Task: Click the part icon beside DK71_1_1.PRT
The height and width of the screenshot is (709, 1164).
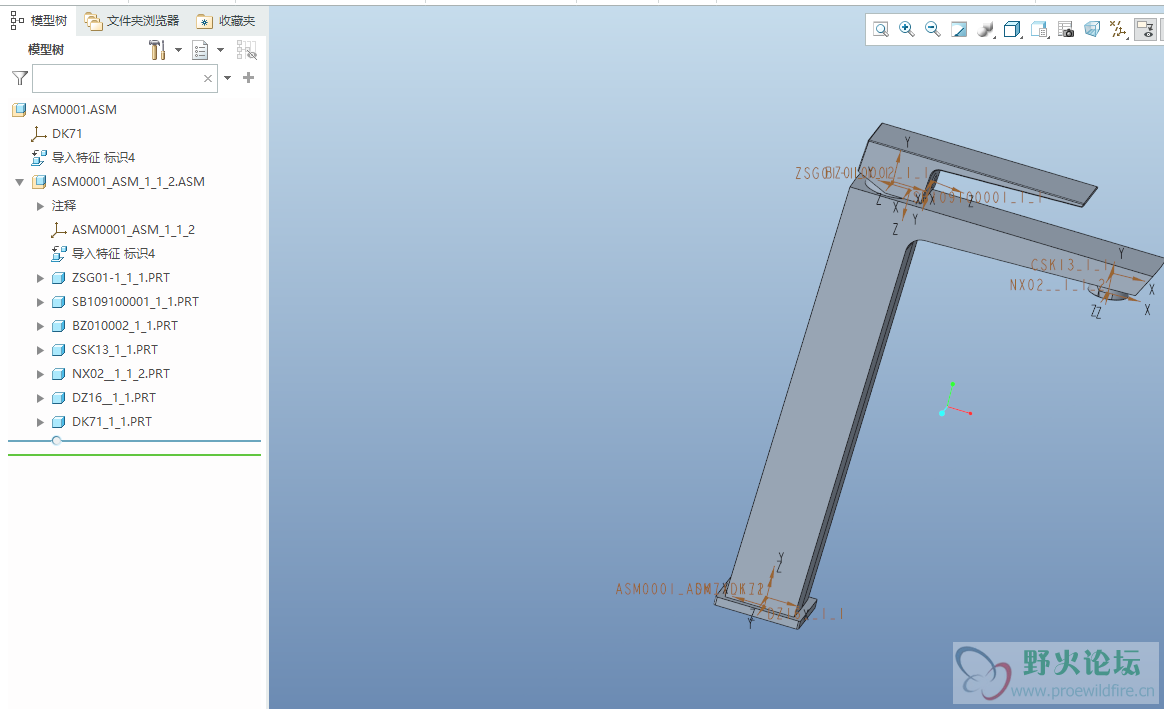Action: (x=59, y=422)
